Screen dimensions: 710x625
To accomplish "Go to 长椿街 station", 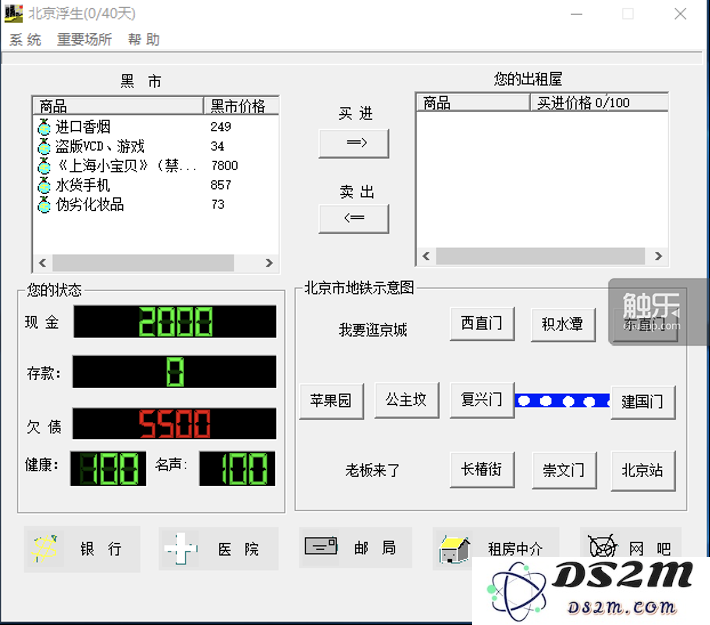I will pyautogui.click(x=482, y=470).
